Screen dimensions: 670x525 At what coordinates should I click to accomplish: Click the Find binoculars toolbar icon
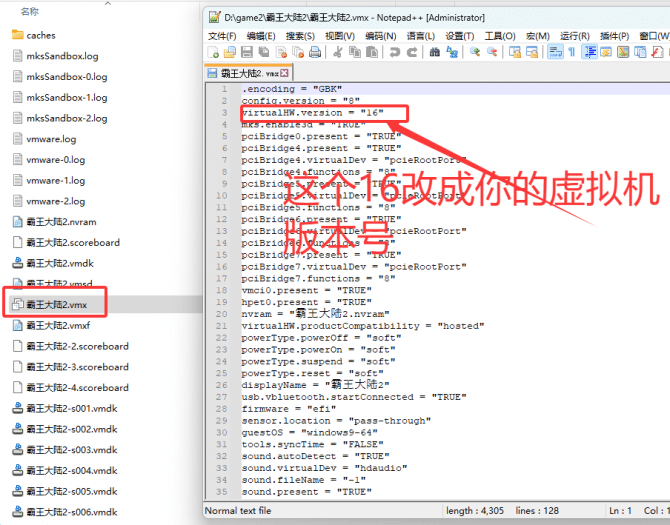(x=434, y=52)
